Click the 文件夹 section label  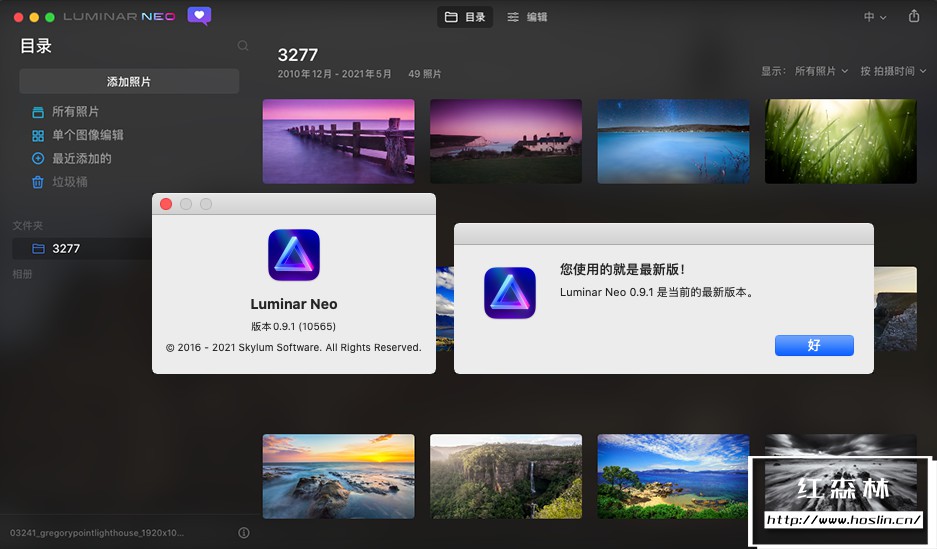pos(27,226)
